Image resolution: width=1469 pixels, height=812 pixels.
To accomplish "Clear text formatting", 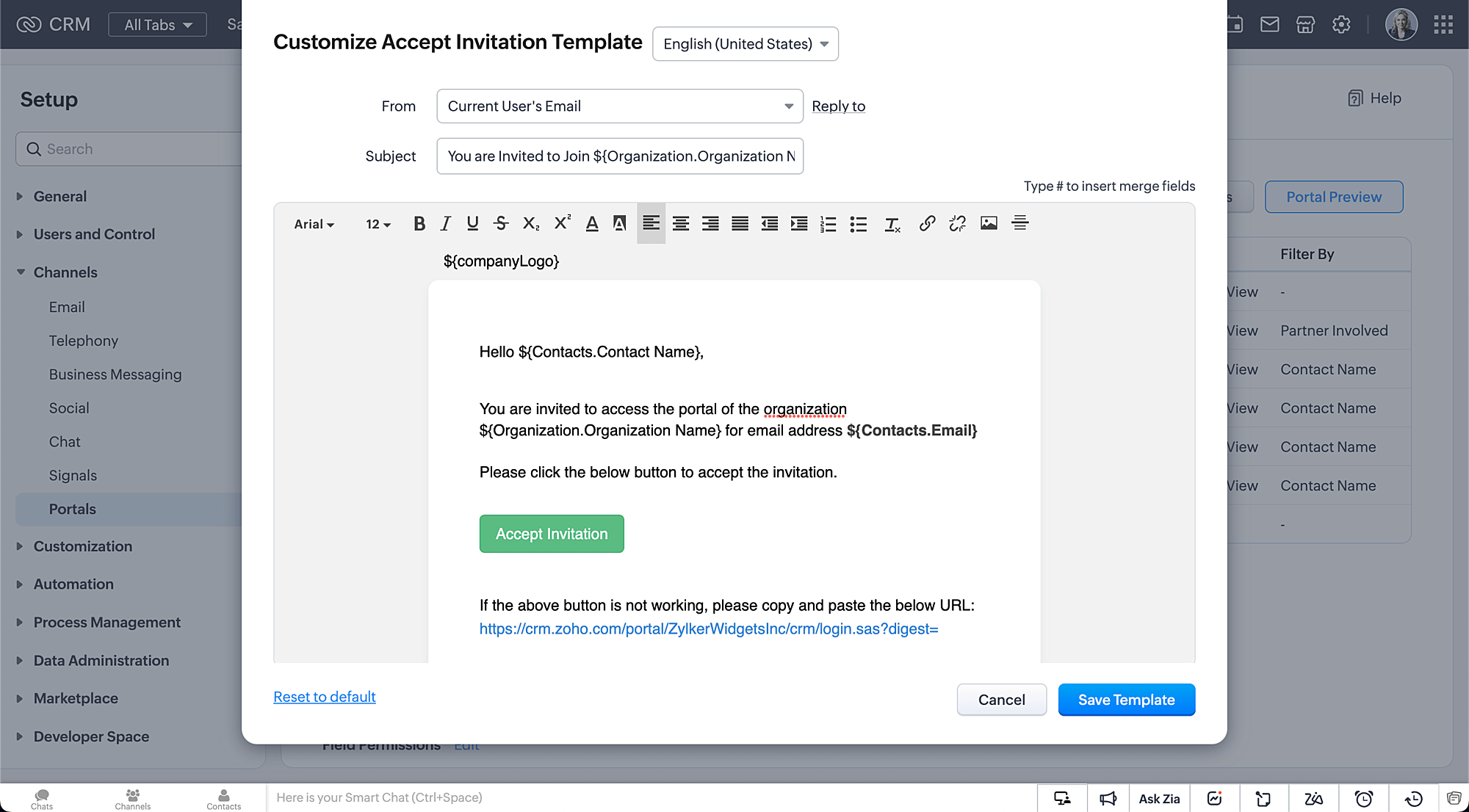I will [x=892, y=225].
